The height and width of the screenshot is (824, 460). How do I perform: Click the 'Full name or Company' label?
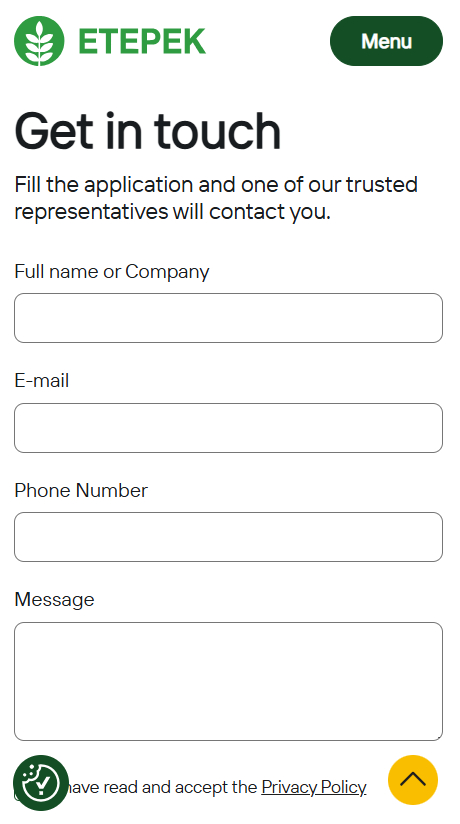click(111, 272)
